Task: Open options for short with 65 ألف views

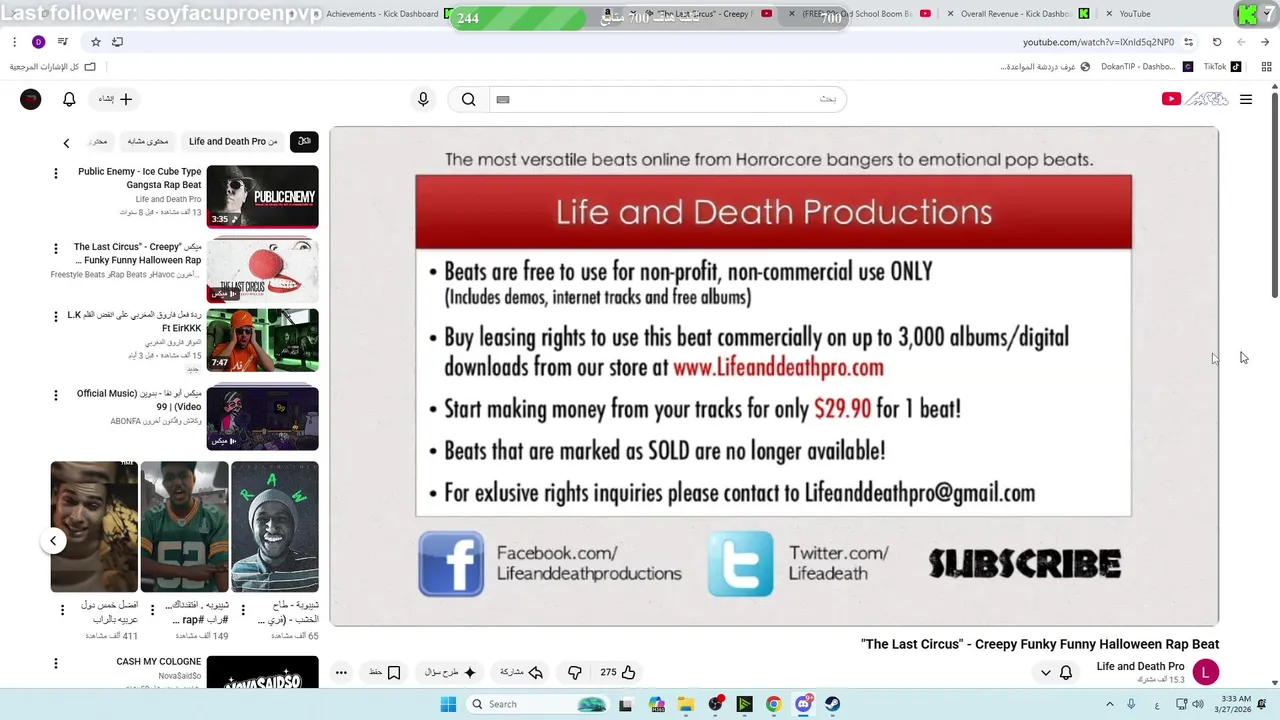Action: coord(243,610)
